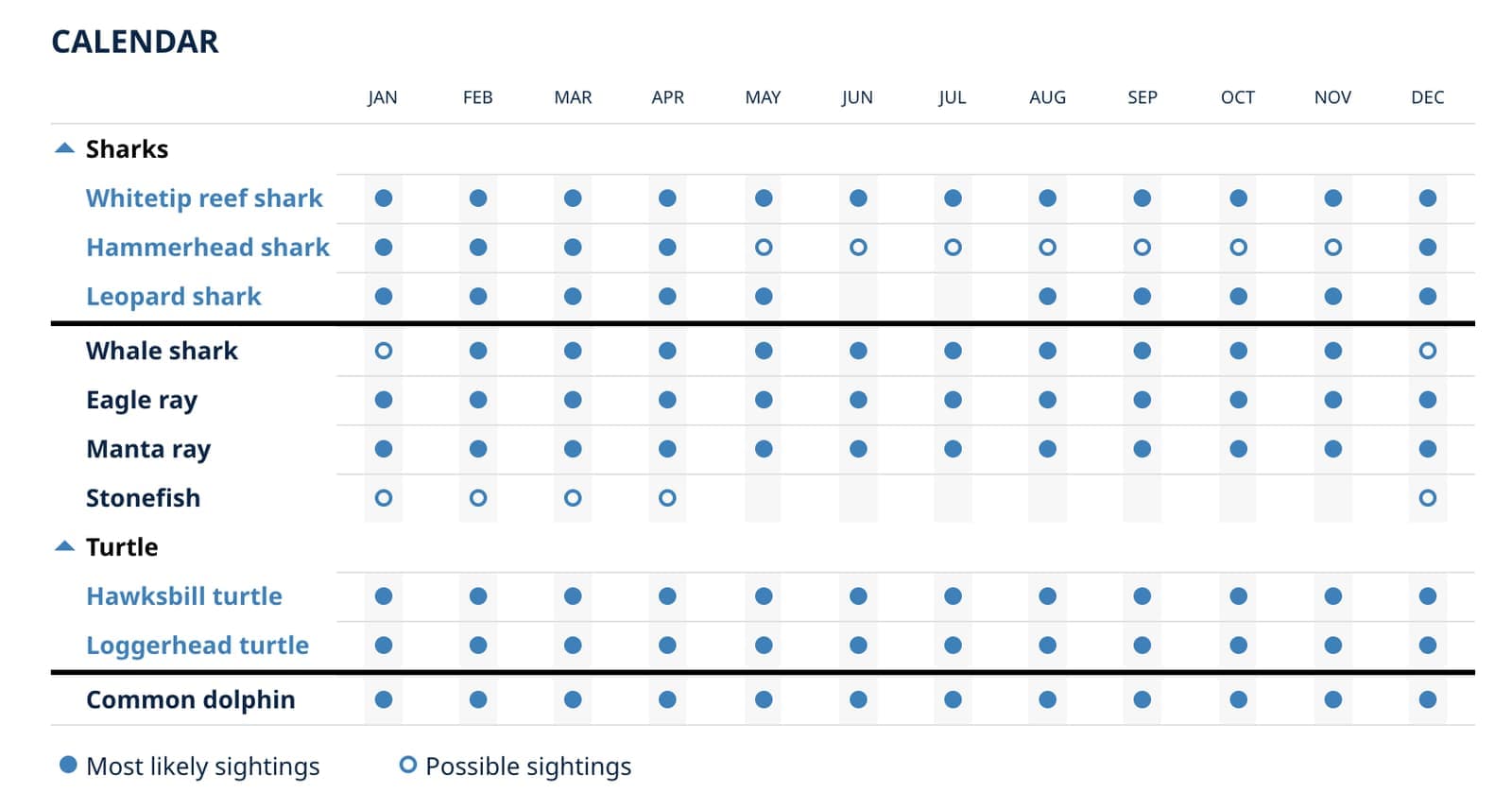Screen dimensions: 1512x810
Task: Open the Hammerhead shark link
Action: pos(208,248)
